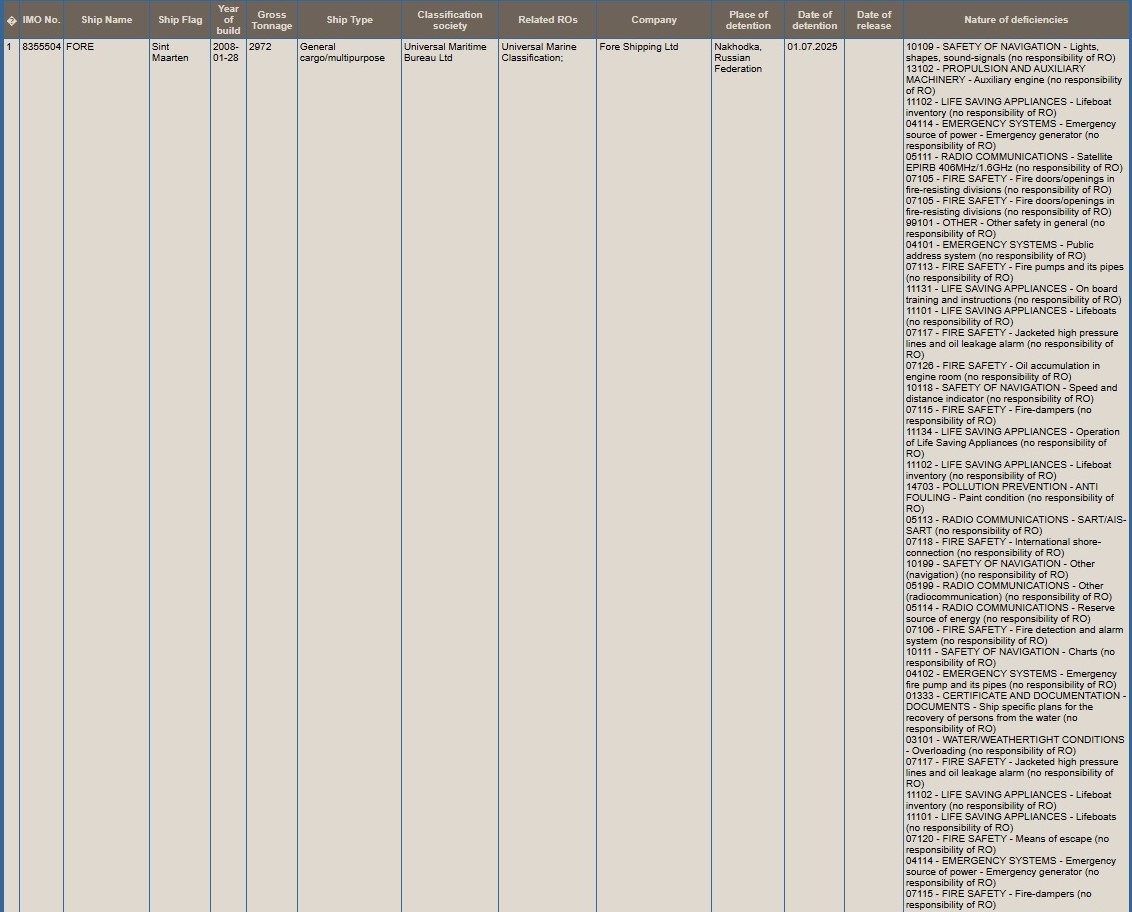Click the diamond symbol in the header row

[11, 20]
